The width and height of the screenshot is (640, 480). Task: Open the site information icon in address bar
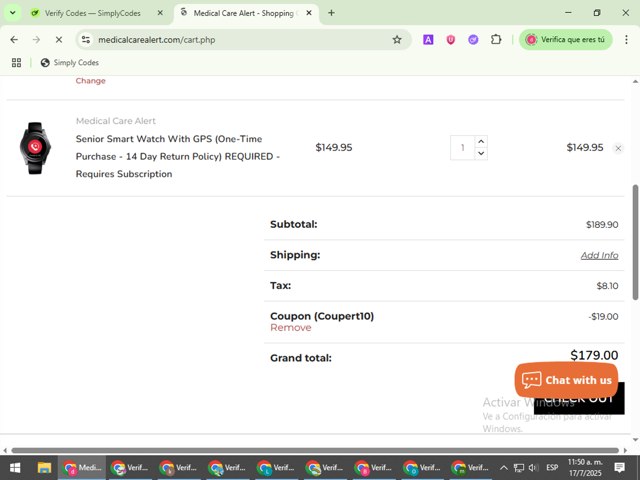coord(86,40)
